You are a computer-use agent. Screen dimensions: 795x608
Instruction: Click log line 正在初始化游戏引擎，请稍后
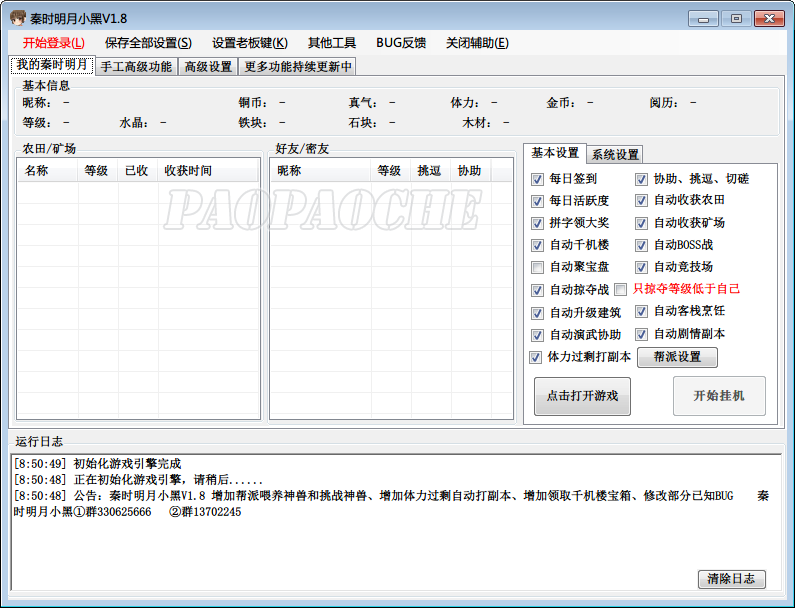point(138,480)
